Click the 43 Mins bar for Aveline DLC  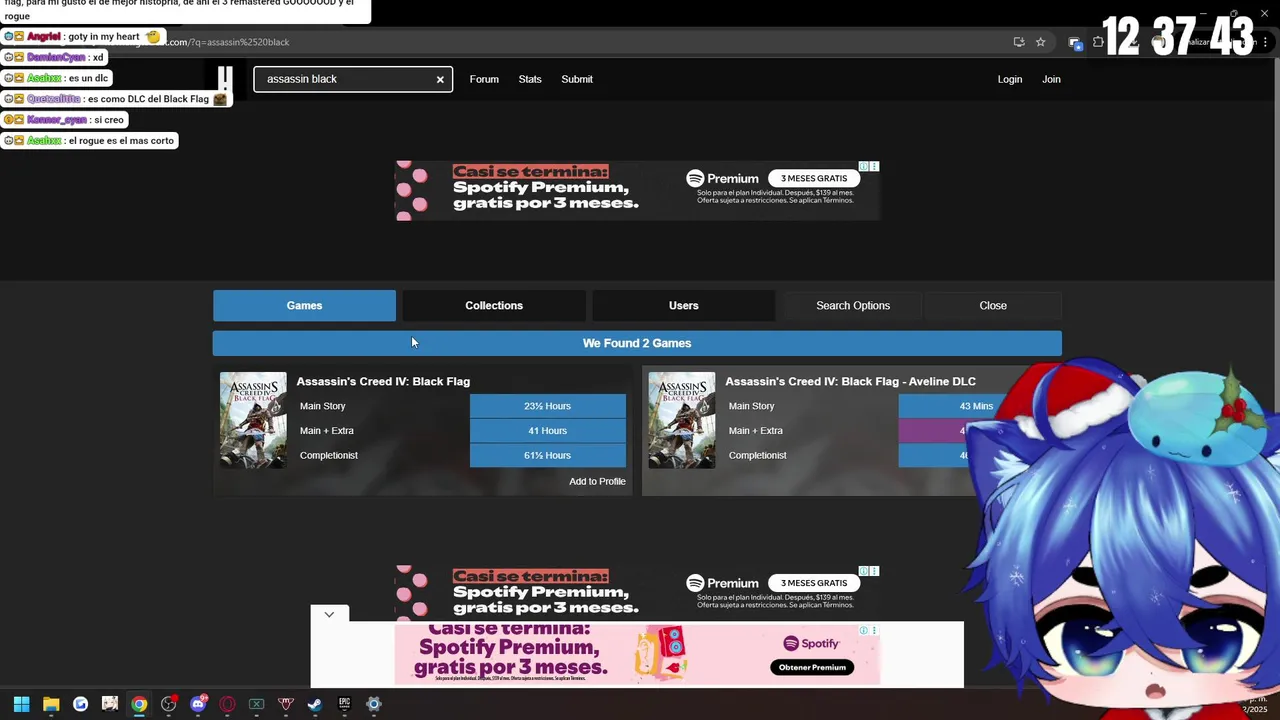pos(976,406)
